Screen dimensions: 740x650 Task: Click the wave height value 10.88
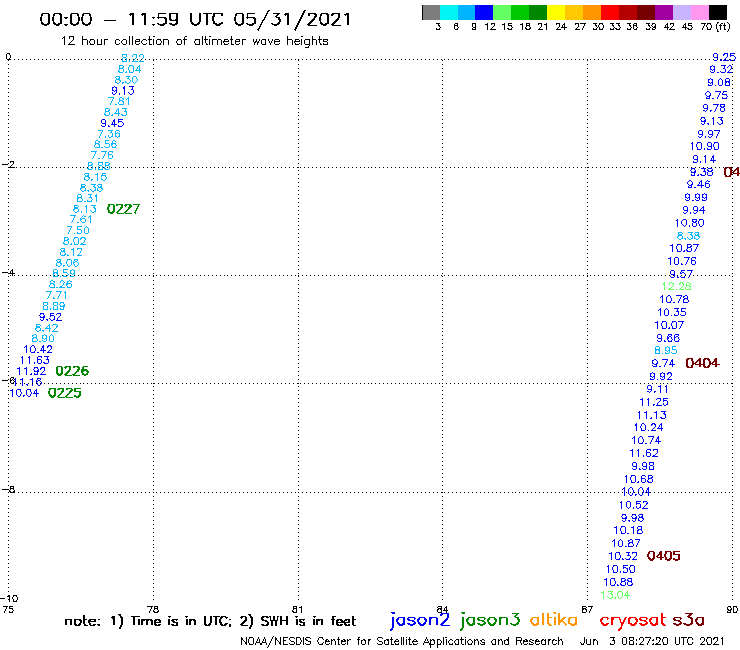[x=618, y=582]
